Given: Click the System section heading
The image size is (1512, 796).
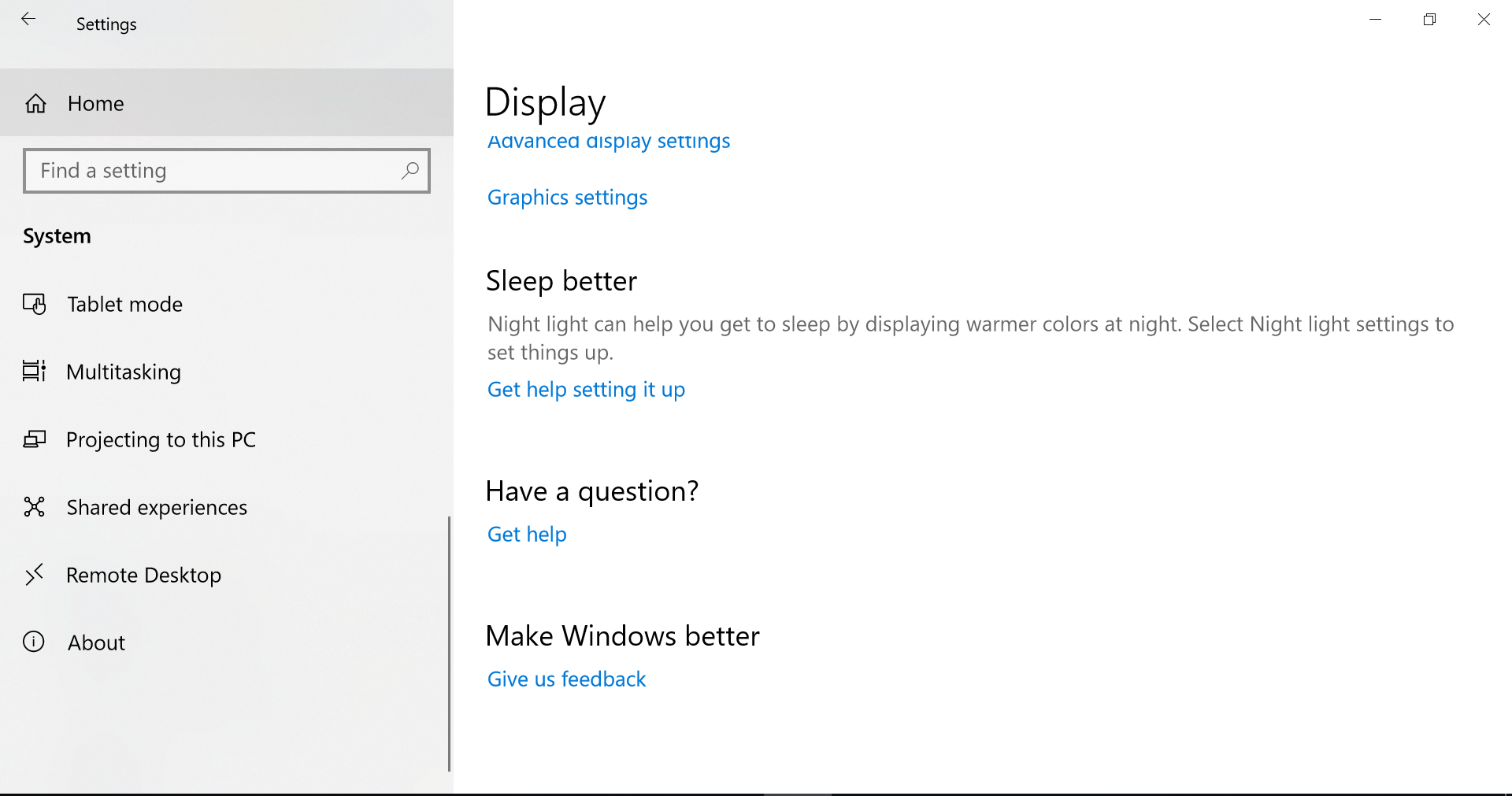Looking at the screenshot, I should click(57, 236).
